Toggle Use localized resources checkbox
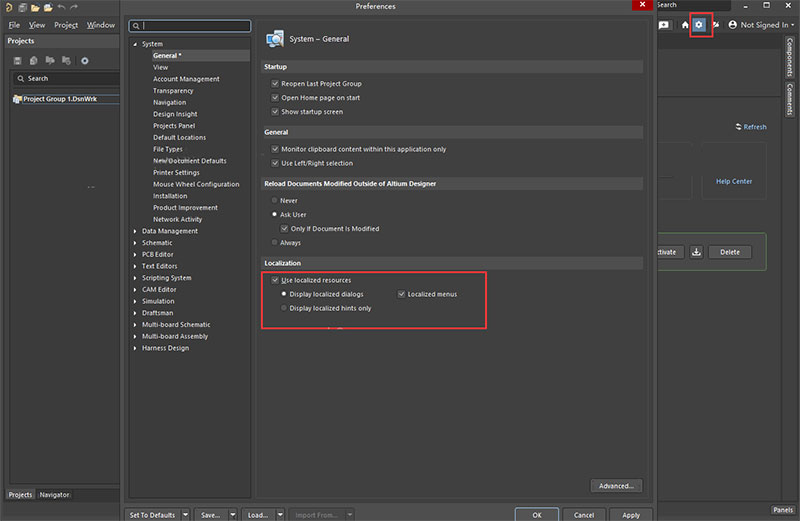Image resolution: width=800 pixels, height=521 pixels. [x=275, y=280]
